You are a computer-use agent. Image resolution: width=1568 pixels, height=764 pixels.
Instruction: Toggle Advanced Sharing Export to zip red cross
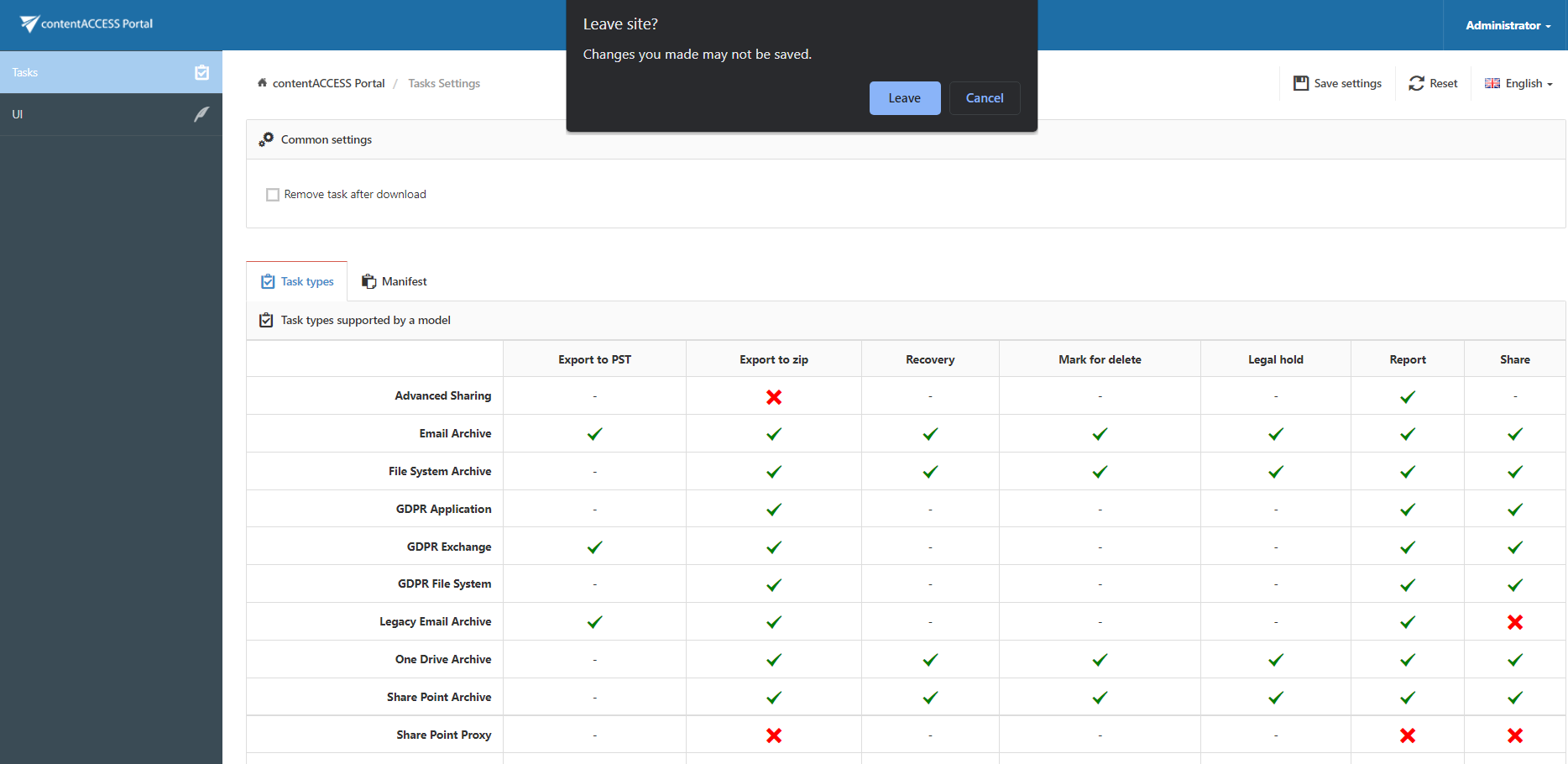(774, 397)
